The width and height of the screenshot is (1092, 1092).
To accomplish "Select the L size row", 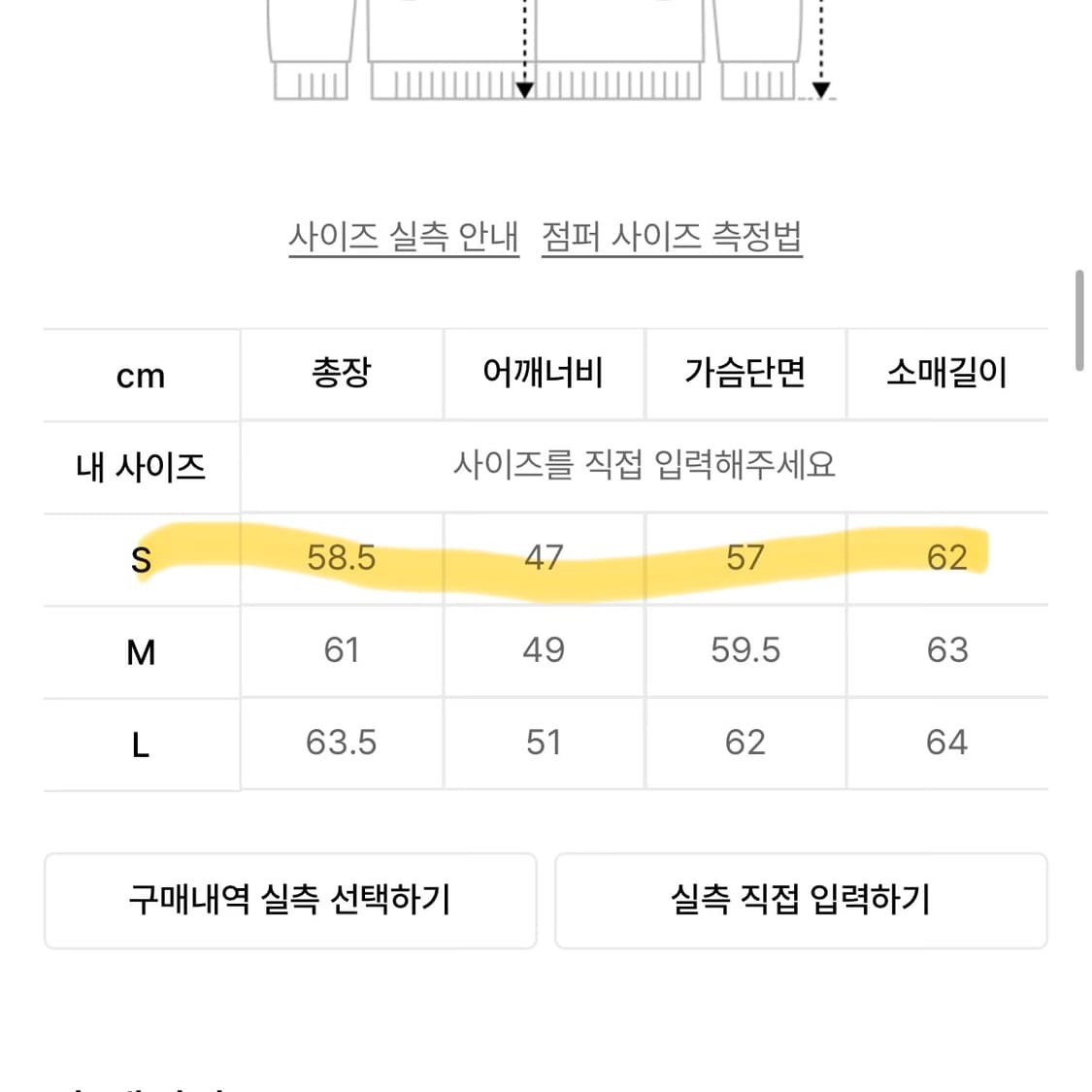I will click(141, 744).
